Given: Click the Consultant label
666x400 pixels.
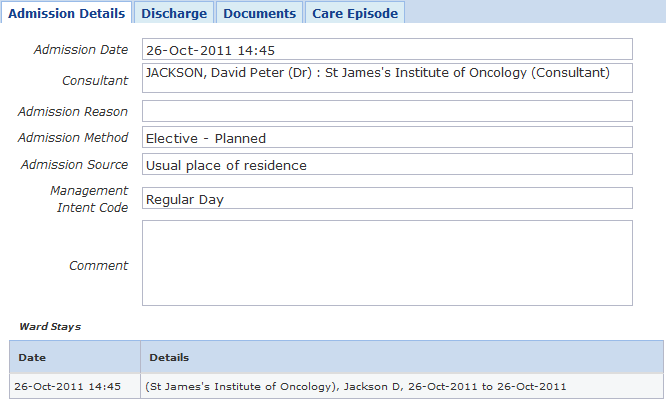Looking at the screenshot, I should tap(95, 80).
